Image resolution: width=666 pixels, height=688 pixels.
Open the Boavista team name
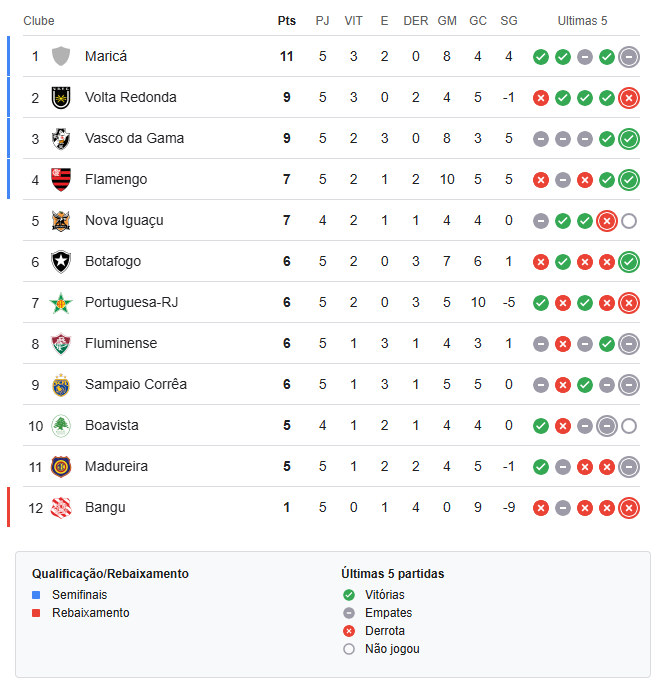111,425
